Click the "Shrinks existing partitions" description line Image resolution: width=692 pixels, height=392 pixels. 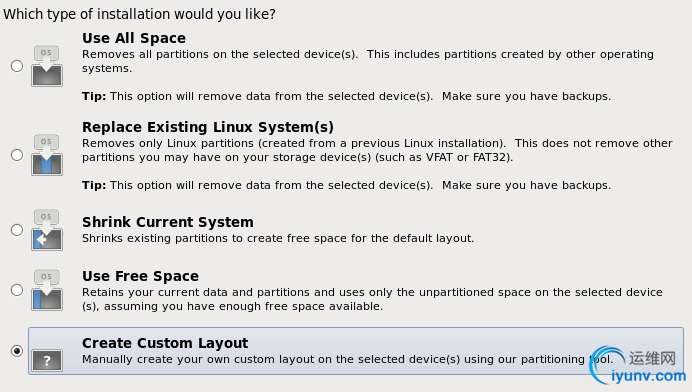pyautogui.click(x=278, y=238)
